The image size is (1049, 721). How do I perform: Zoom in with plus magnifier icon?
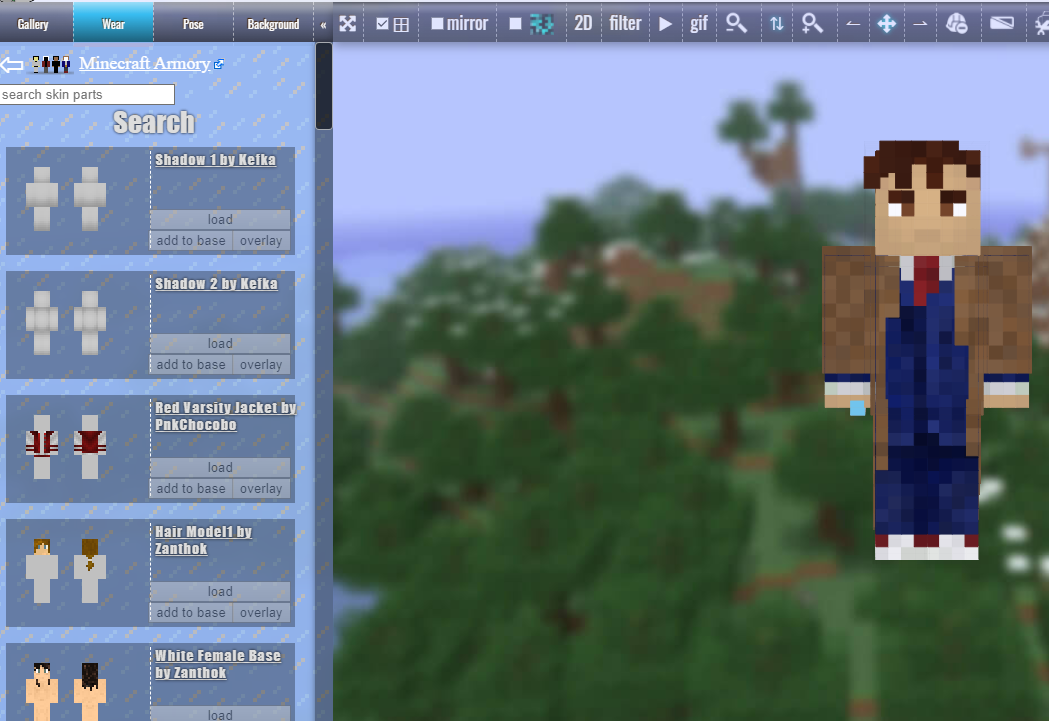click(812, 23)
